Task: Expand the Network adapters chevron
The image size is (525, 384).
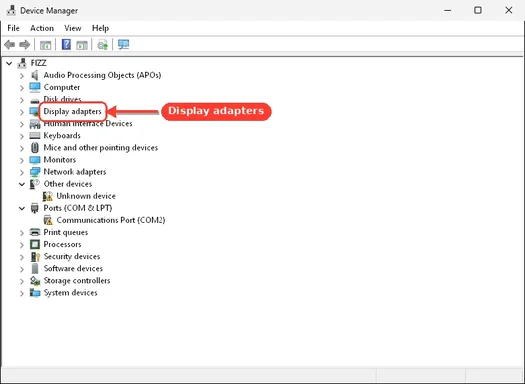Action: click(x=22, y=172)
